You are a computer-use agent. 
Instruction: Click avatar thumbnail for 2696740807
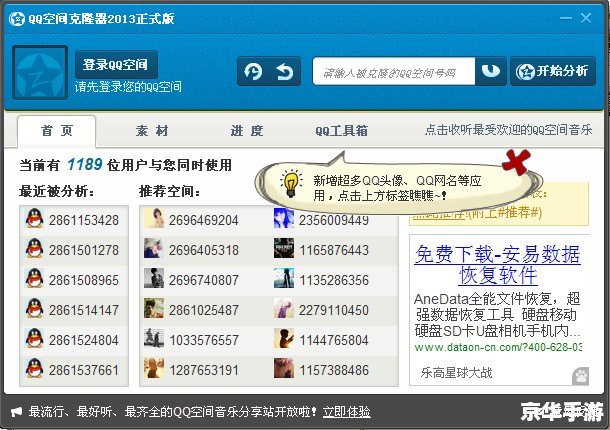(x=154, y=278)
